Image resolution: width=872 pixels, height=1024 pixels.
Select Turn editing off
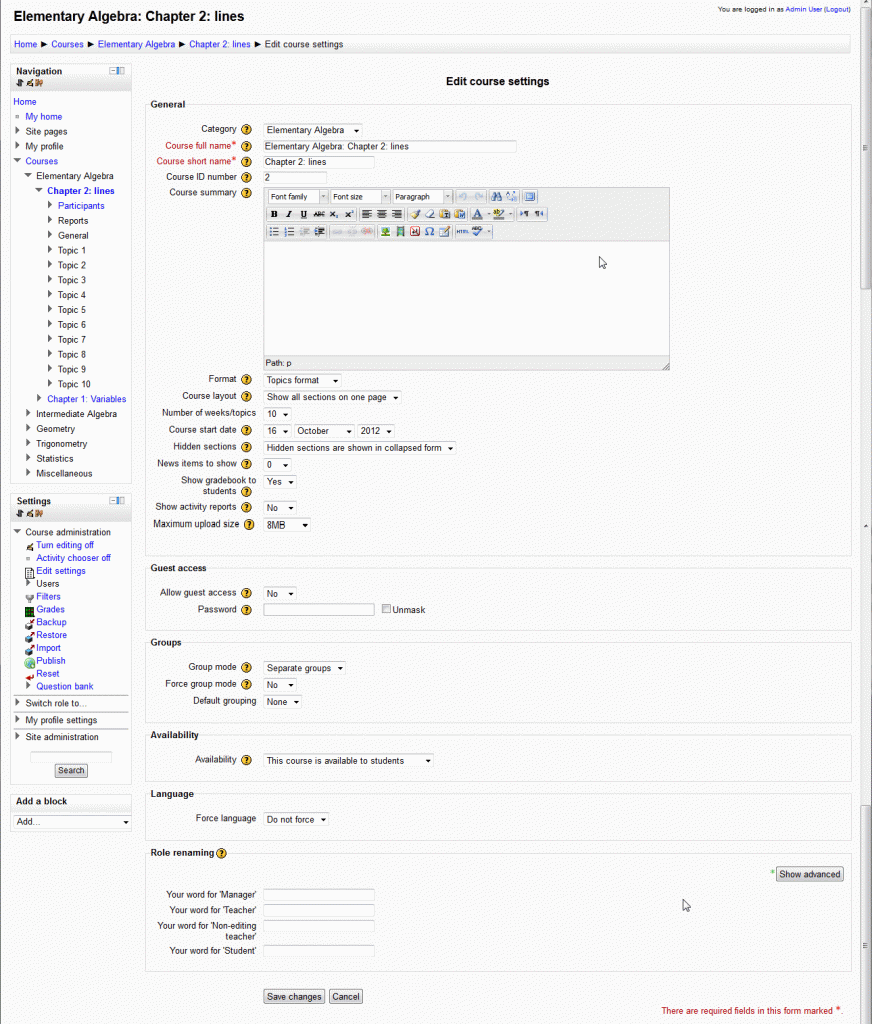click(65, 545)
